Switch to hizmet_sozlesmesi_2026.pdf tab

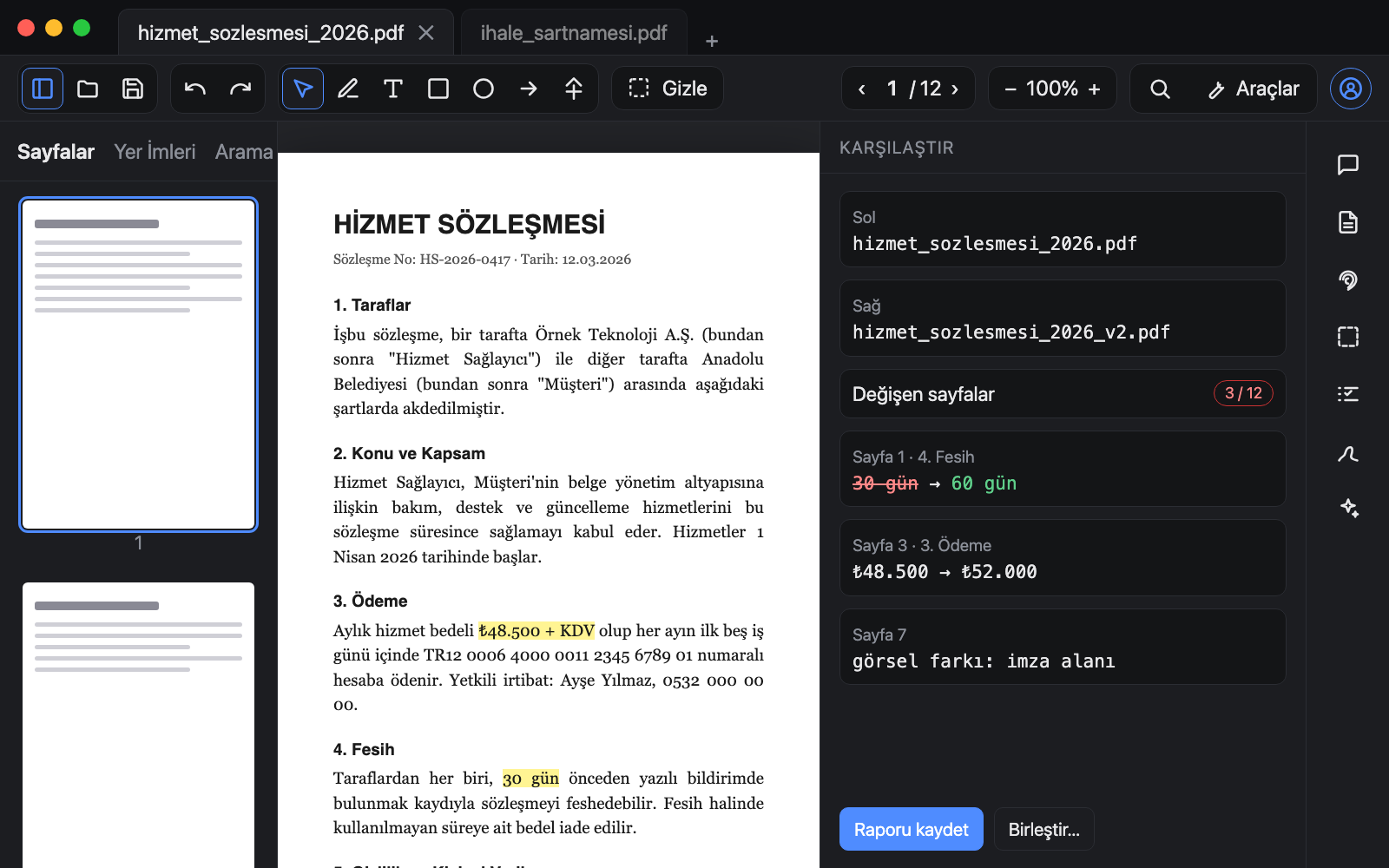[x=271, y=33]
